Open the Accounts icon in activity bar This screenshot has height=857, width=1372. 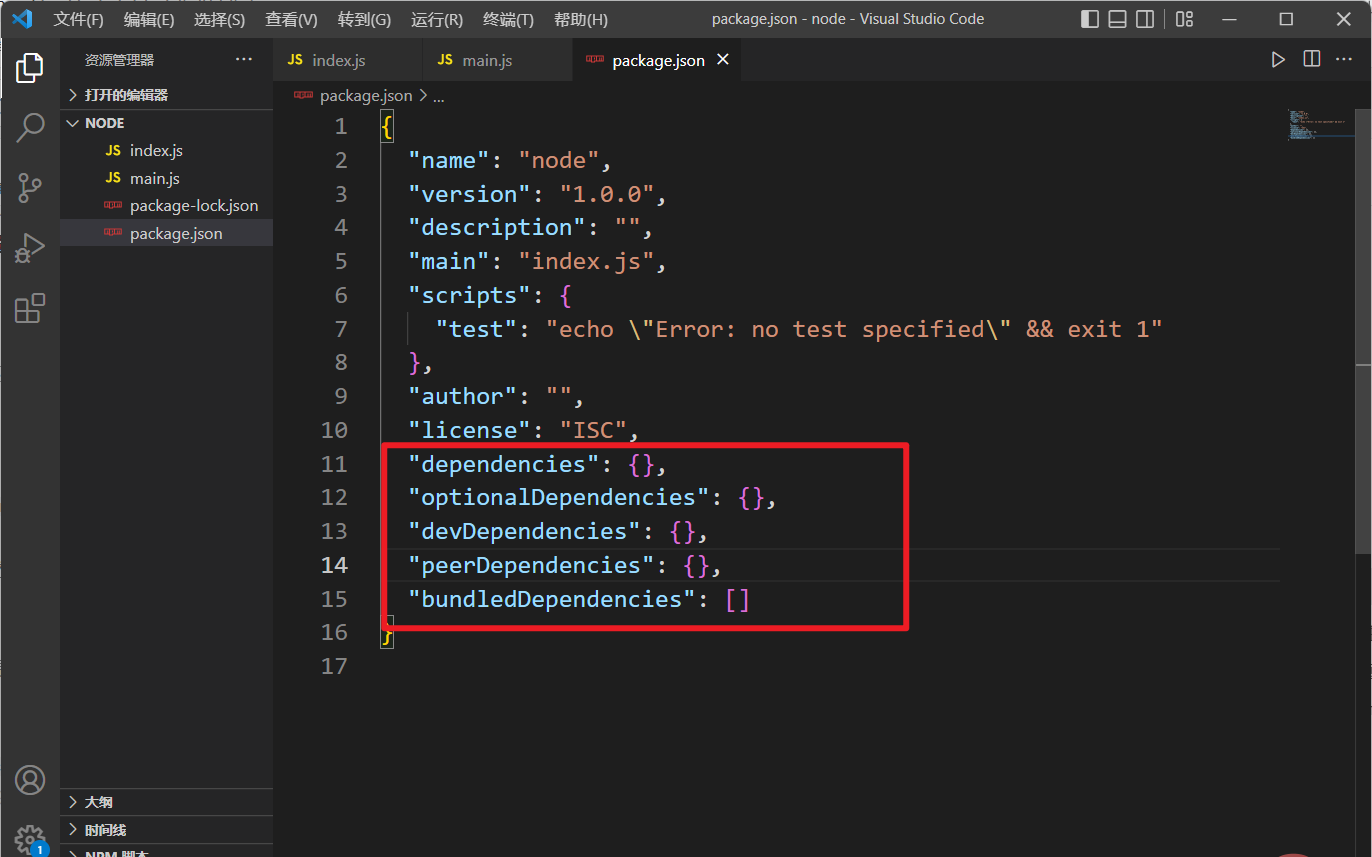[x=30, y=780]
